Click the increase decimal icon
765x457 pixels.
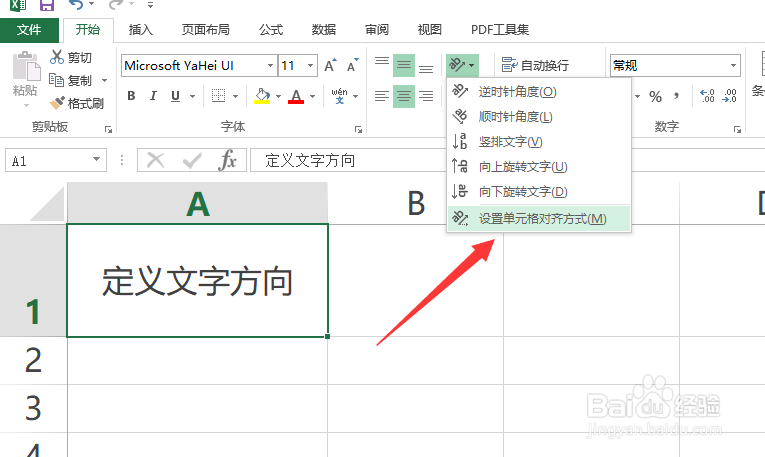point(707,96)
